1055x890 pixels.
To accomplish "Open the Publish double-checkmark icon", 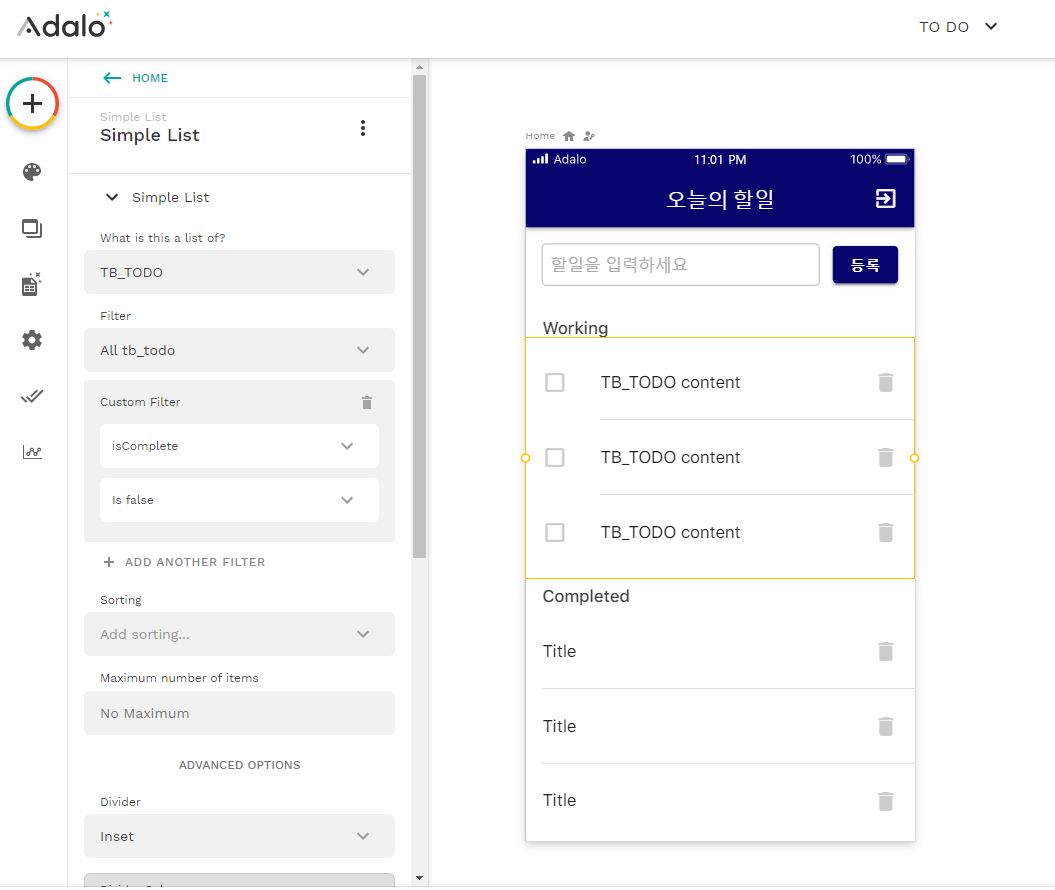I will [32, 396].
